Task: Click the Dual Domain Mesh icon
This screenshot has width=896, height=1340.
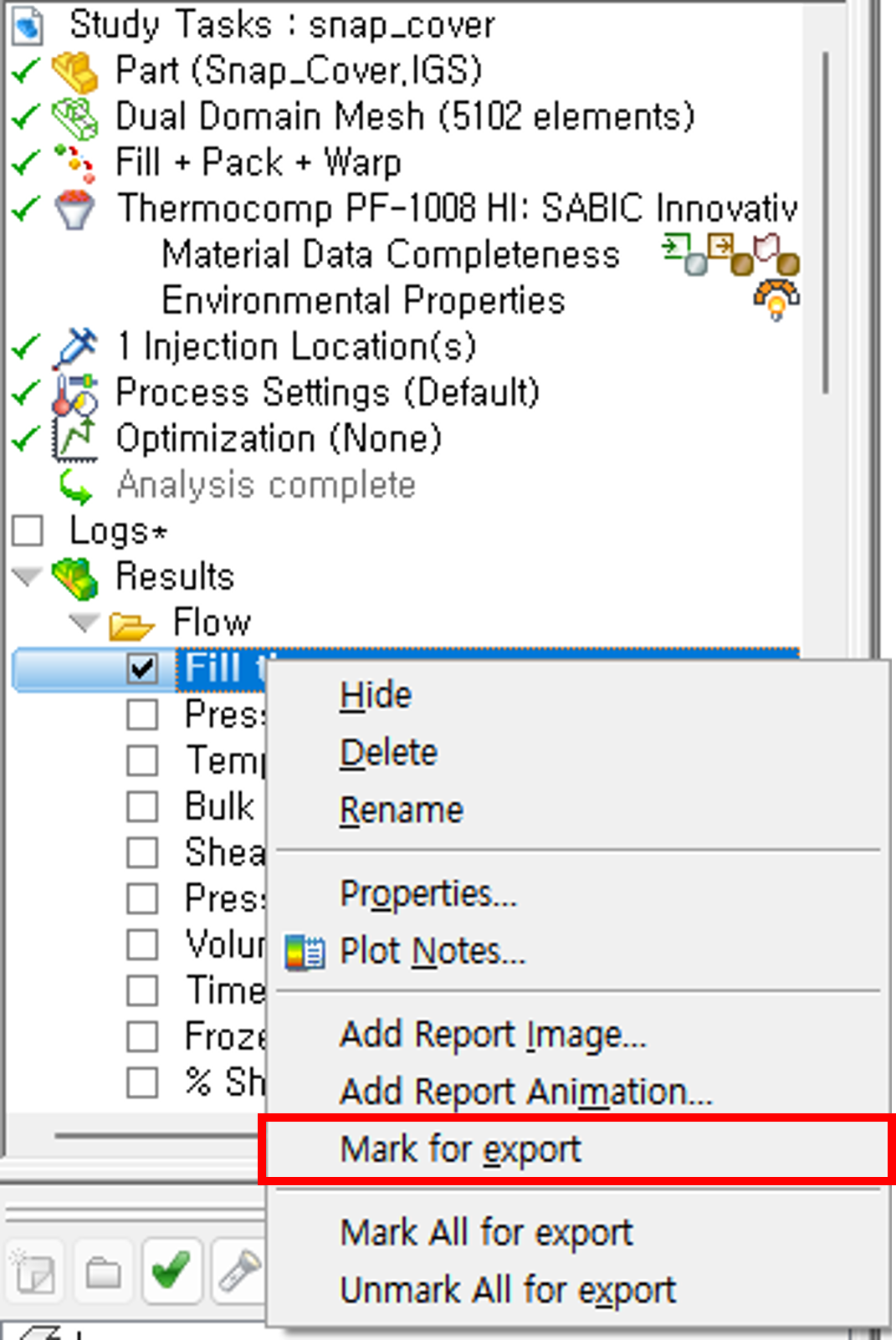Action: coord(76,118)
